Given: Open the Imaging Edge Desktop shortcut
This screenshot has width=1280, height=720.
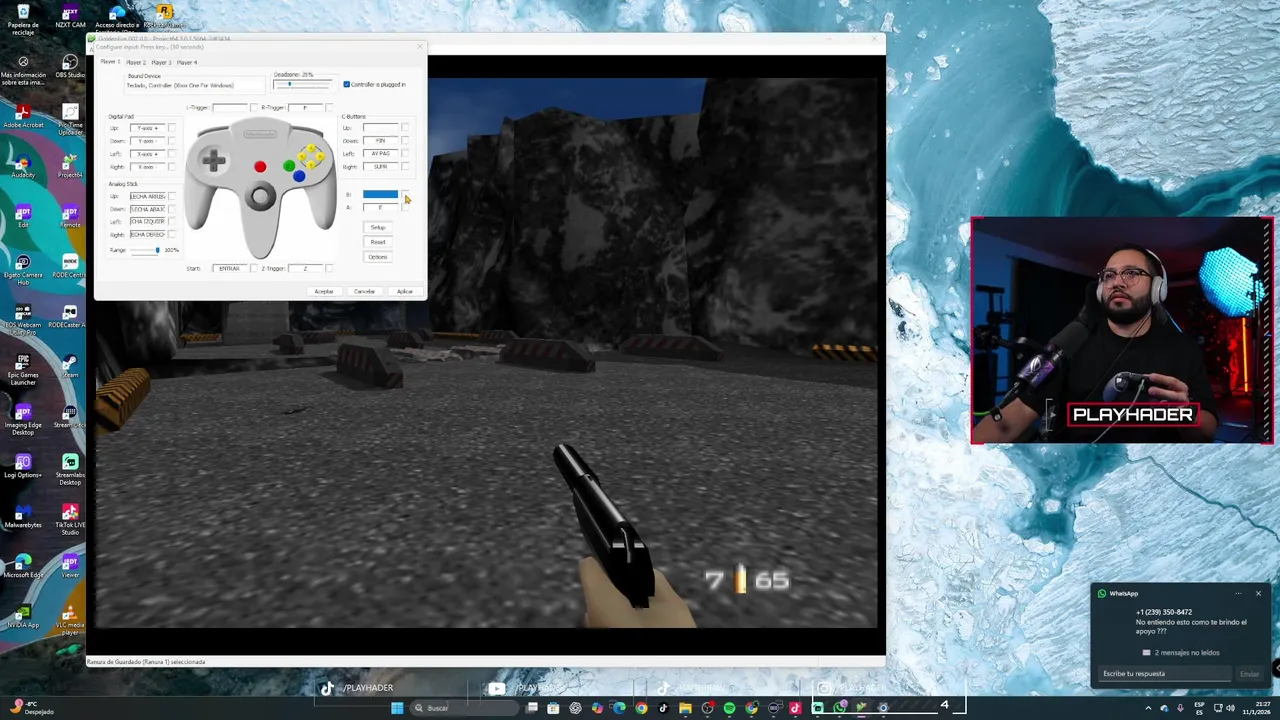Looking at the screenshot, I should [x=23, y=418].
